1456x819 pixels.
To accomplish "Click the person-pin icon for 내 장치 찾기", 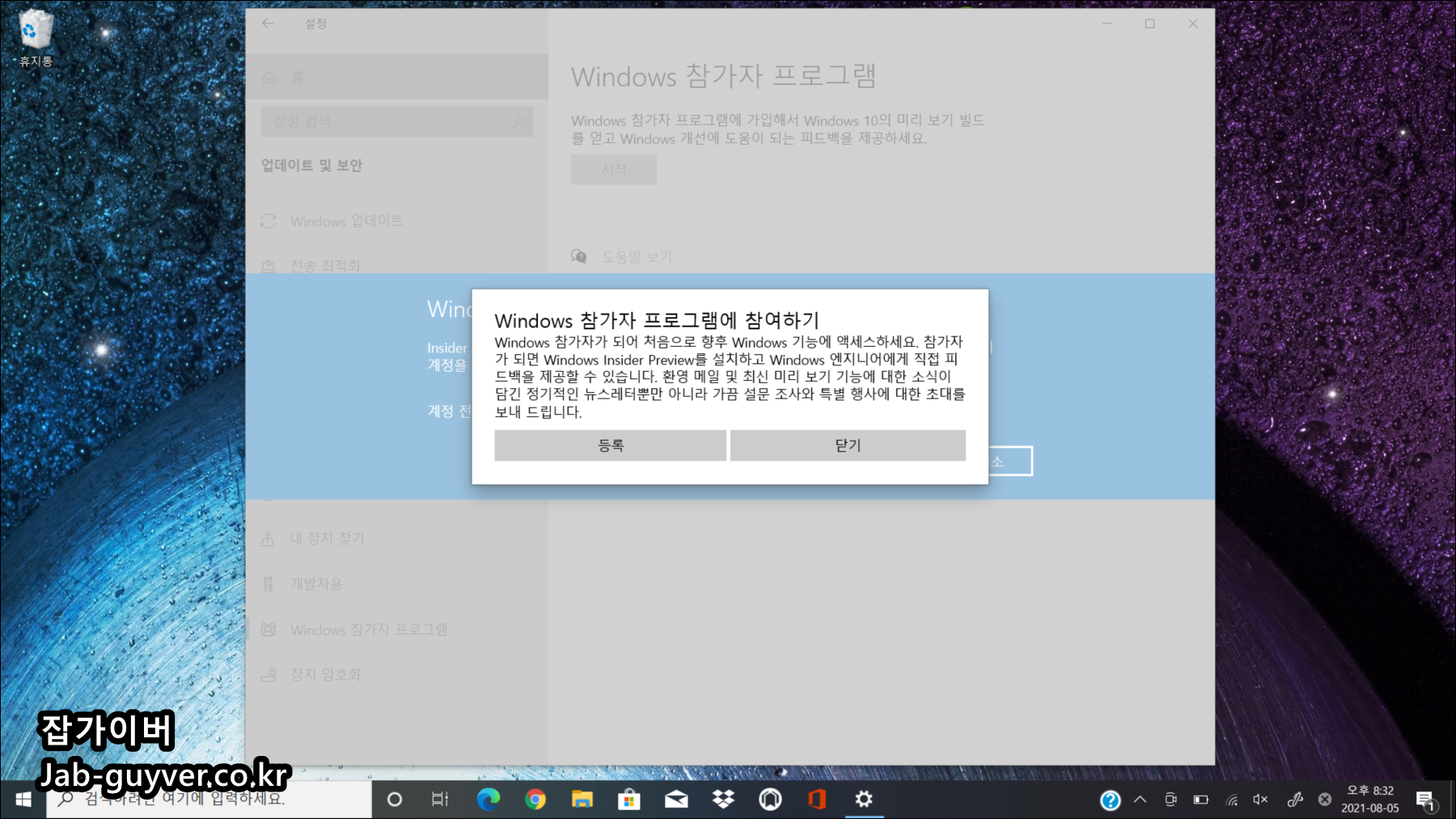I will pos(268,538).
